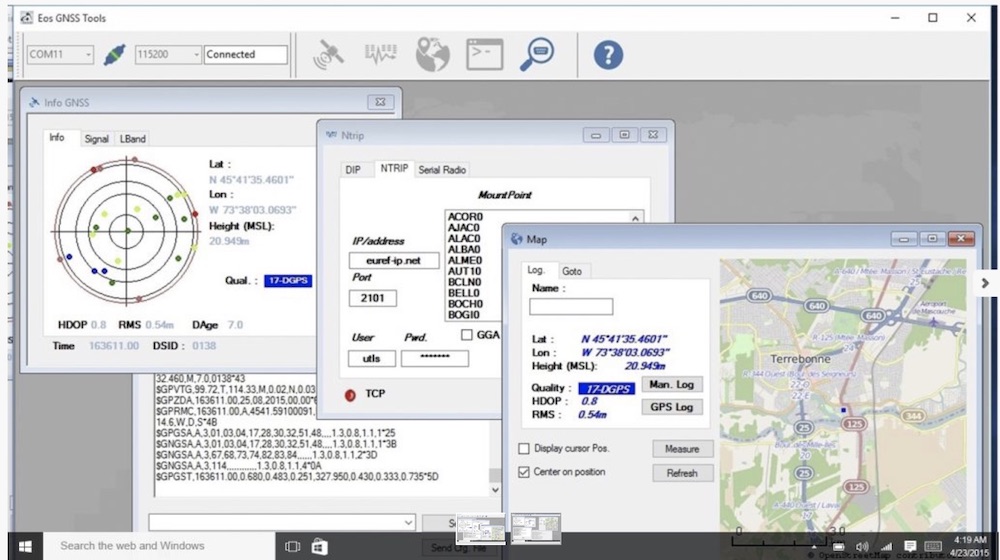Expand the command combo box dropdown
Viewport: 1000px width, 560px height.
coord(408,522)
